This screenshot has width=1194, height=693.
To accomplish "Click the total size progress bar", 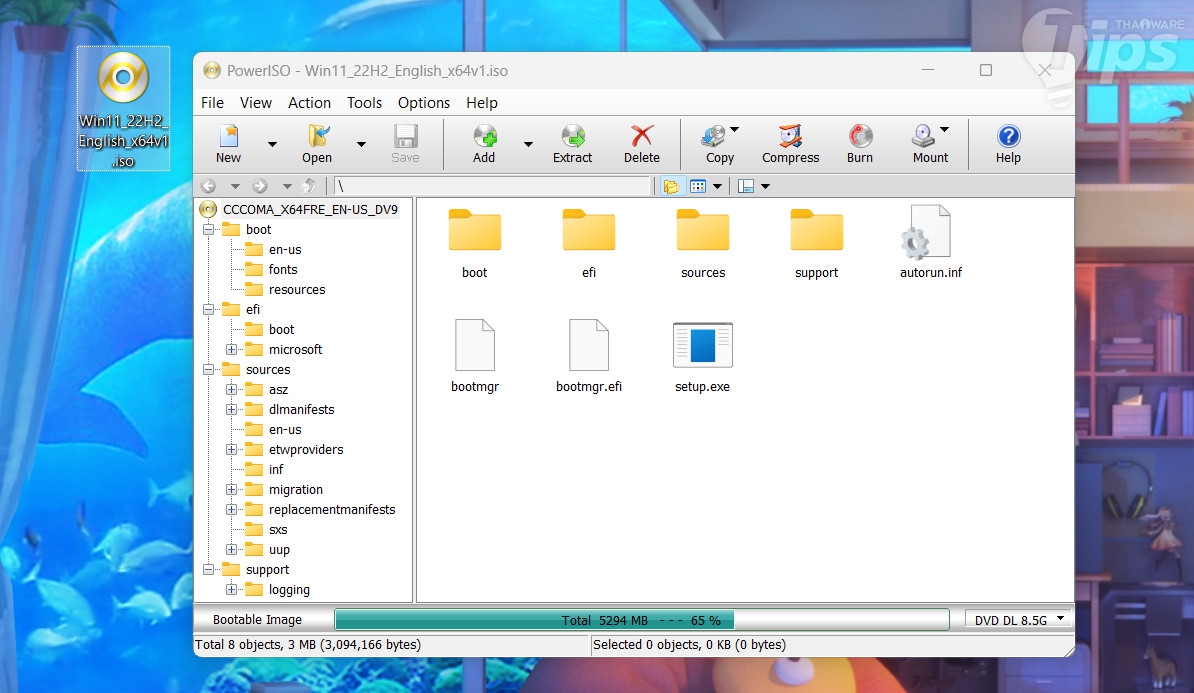I will point(641,620).
